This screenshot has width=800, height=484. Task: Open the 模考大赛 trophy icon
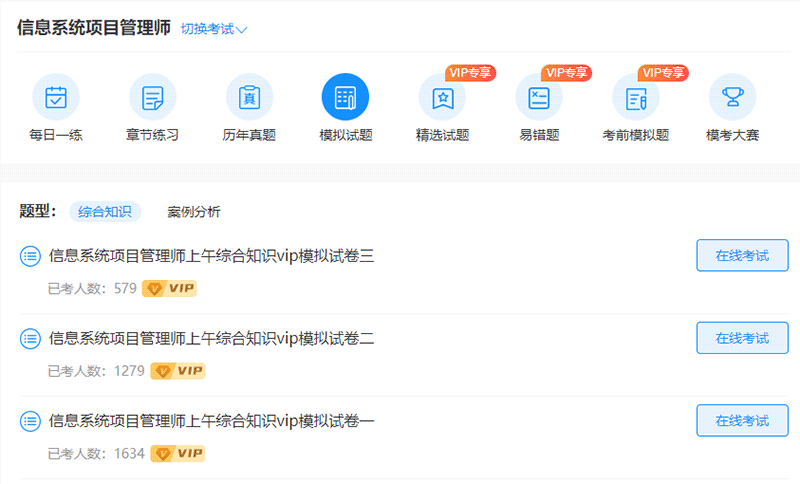tap(732, 98)
